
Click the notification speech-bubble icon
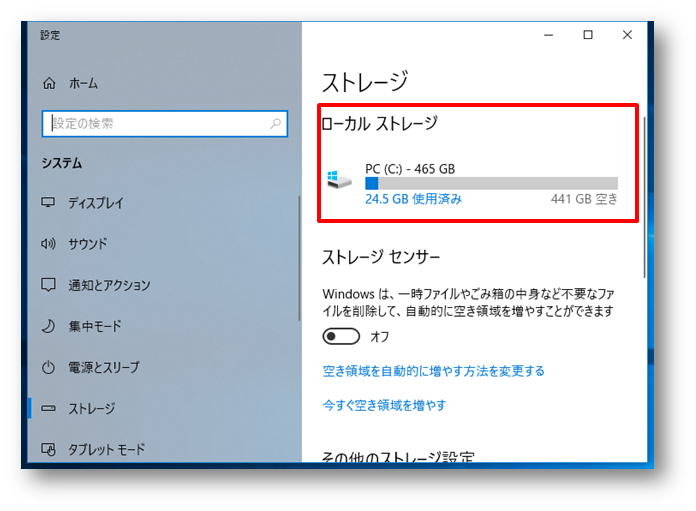[x=48, y=285]
